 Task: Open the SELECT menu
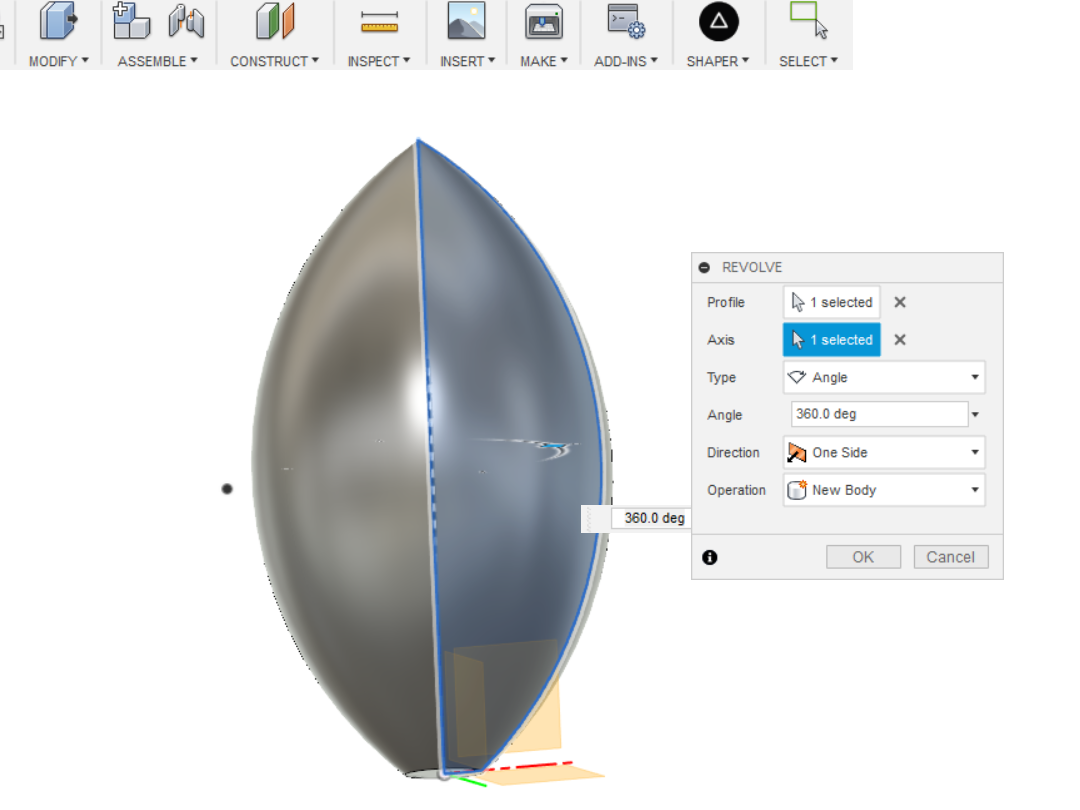(x=809, y=61)
